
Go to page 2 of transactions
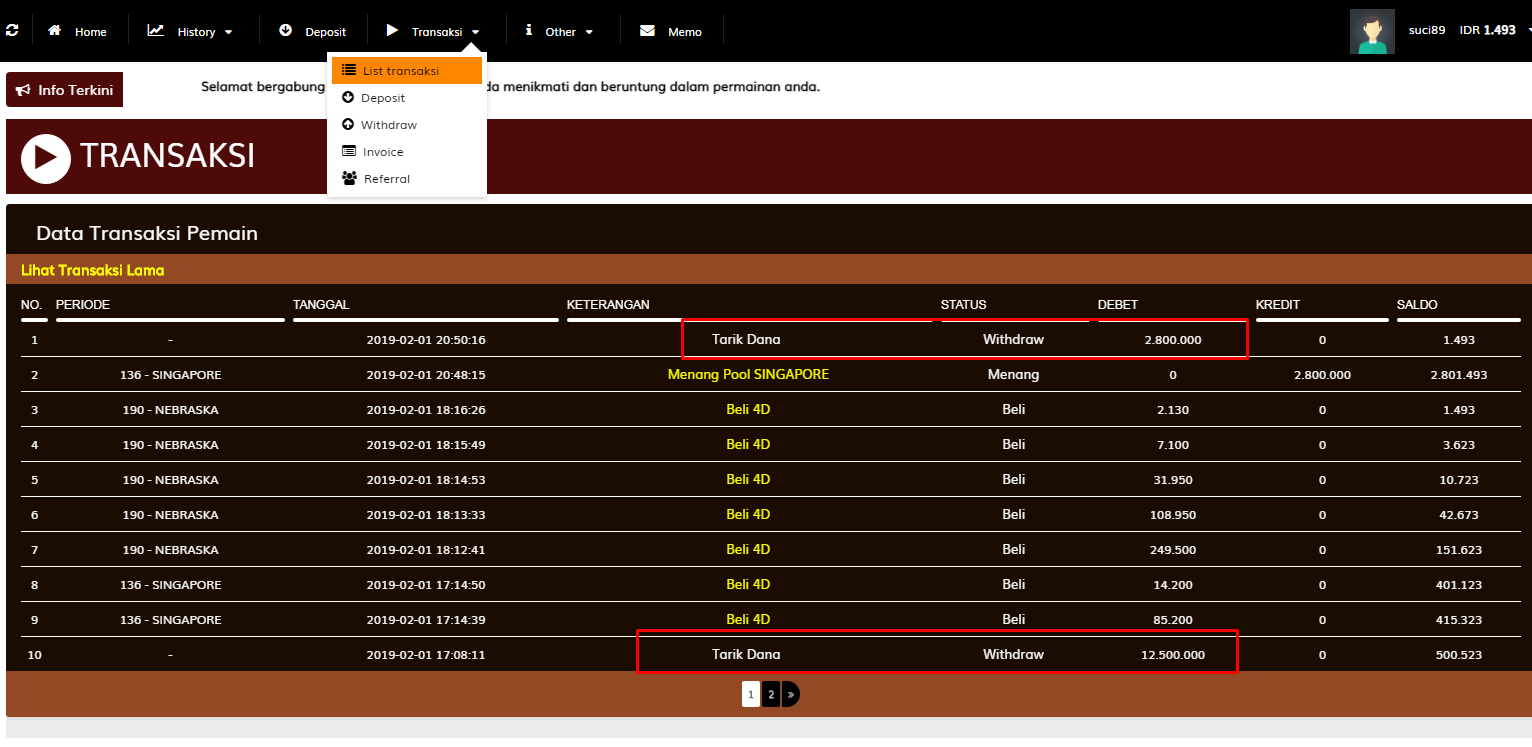pos(771,694)
